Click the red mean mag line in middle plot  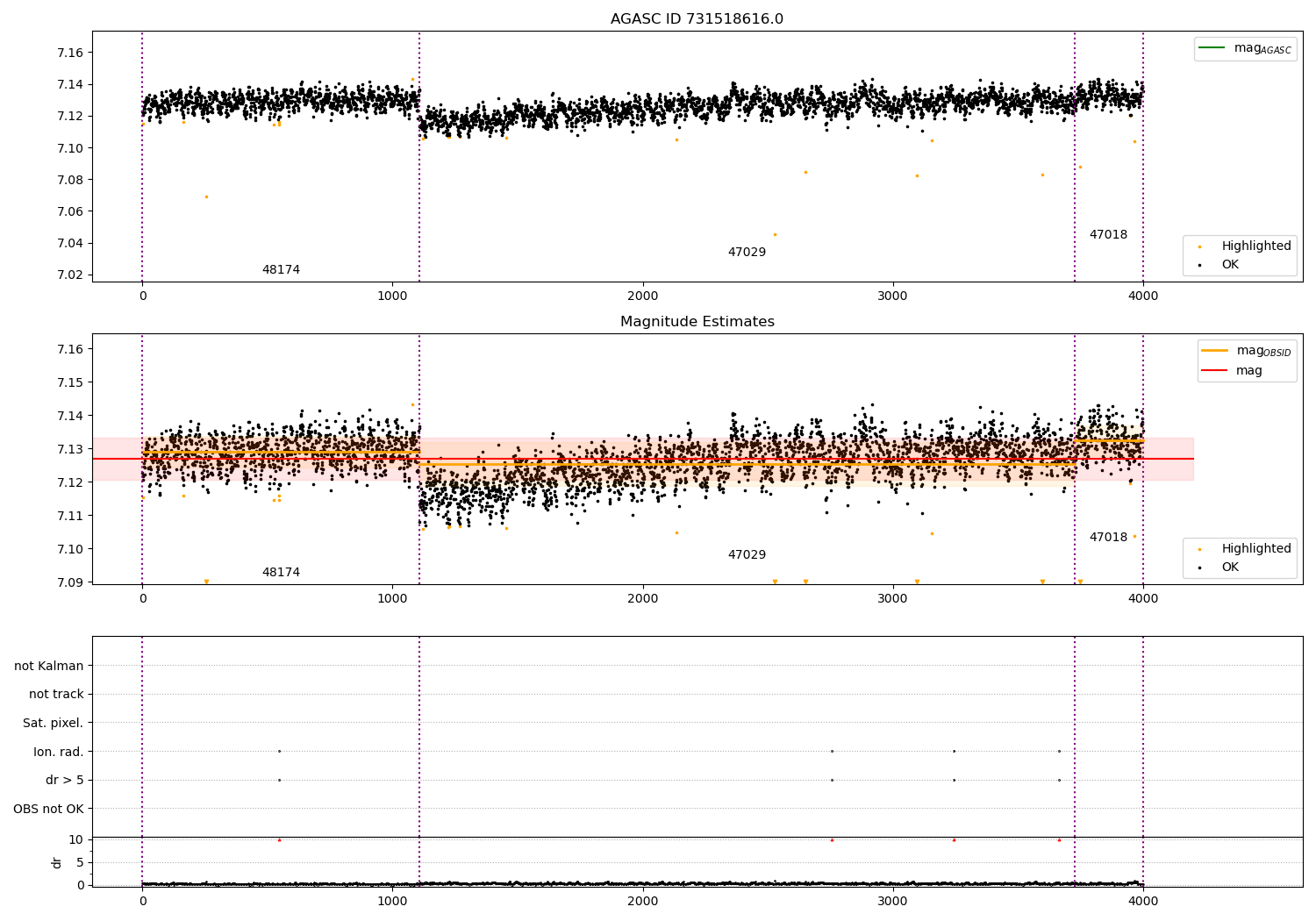643,459
